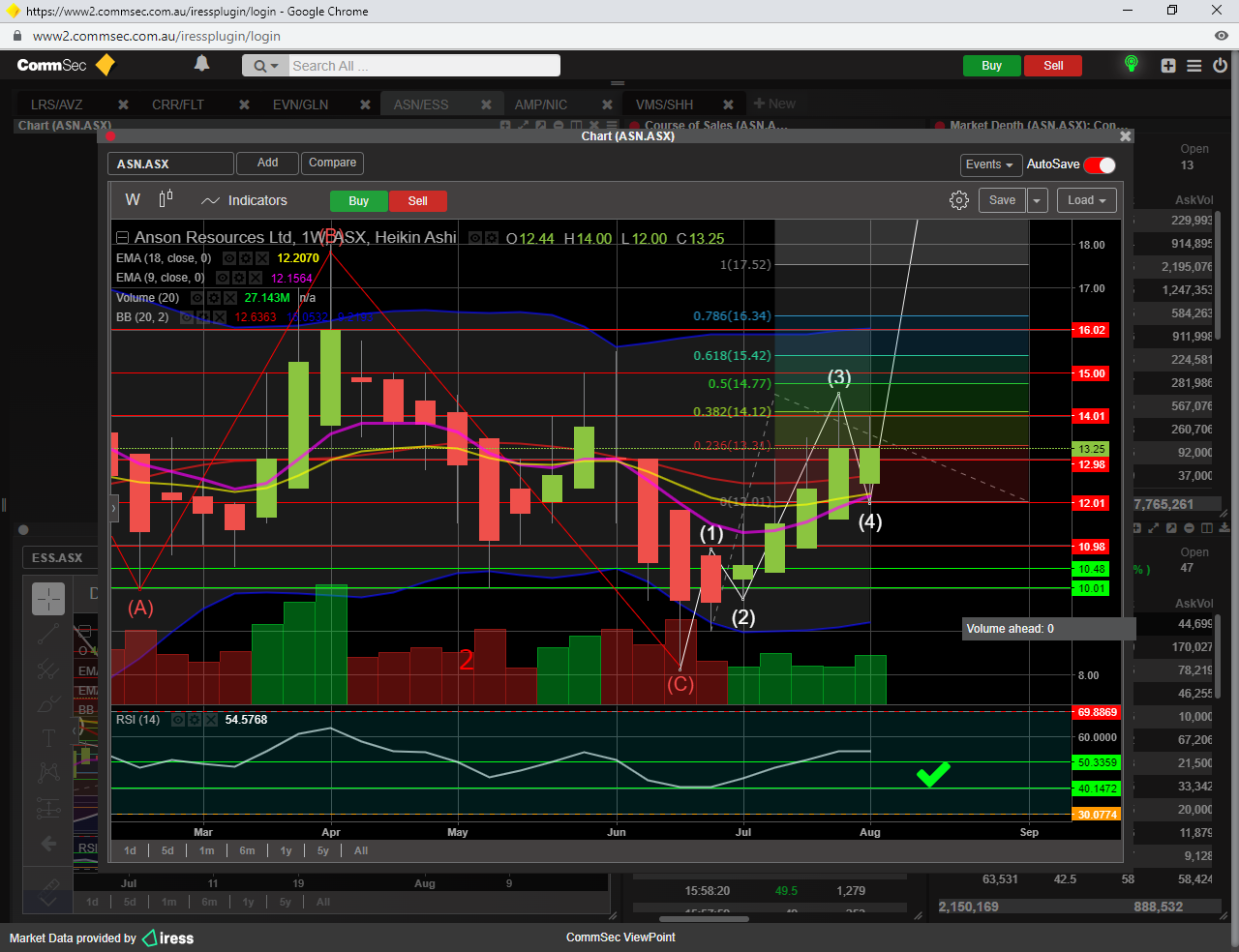Switch to the VMS/SHH tab

(x=664, y=104)
